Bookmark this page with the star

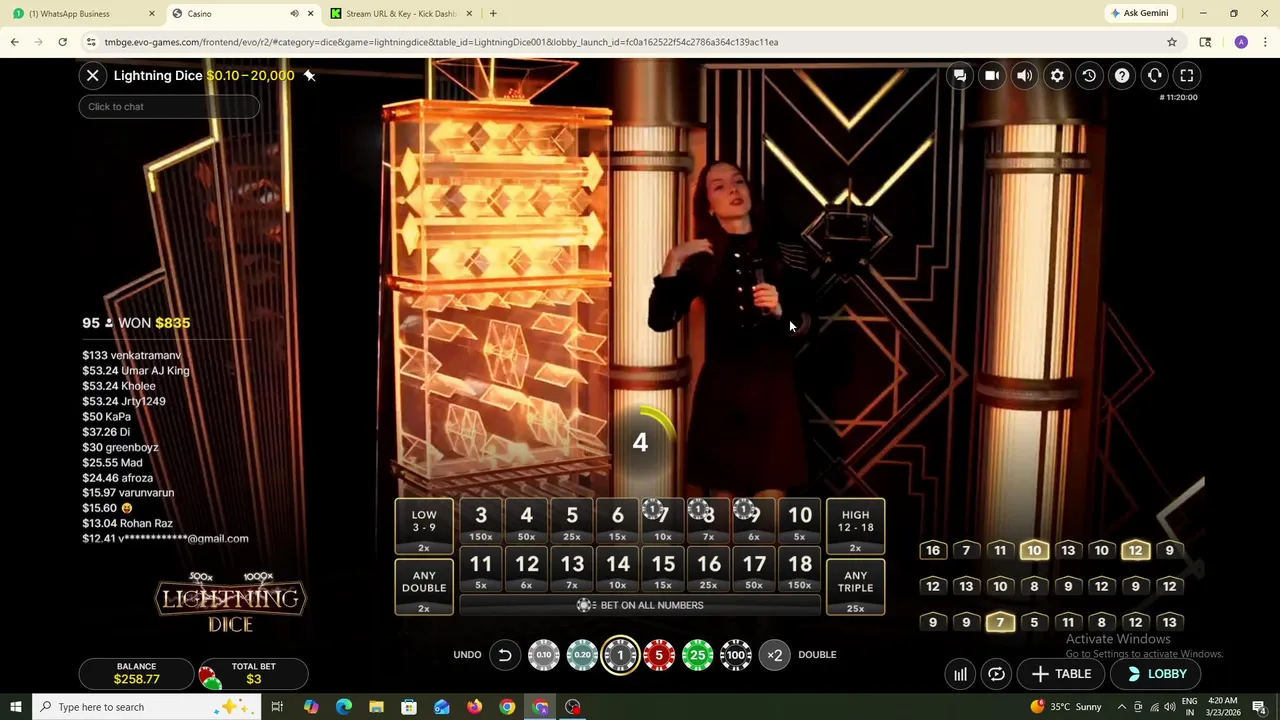[x=1172, y=42]
